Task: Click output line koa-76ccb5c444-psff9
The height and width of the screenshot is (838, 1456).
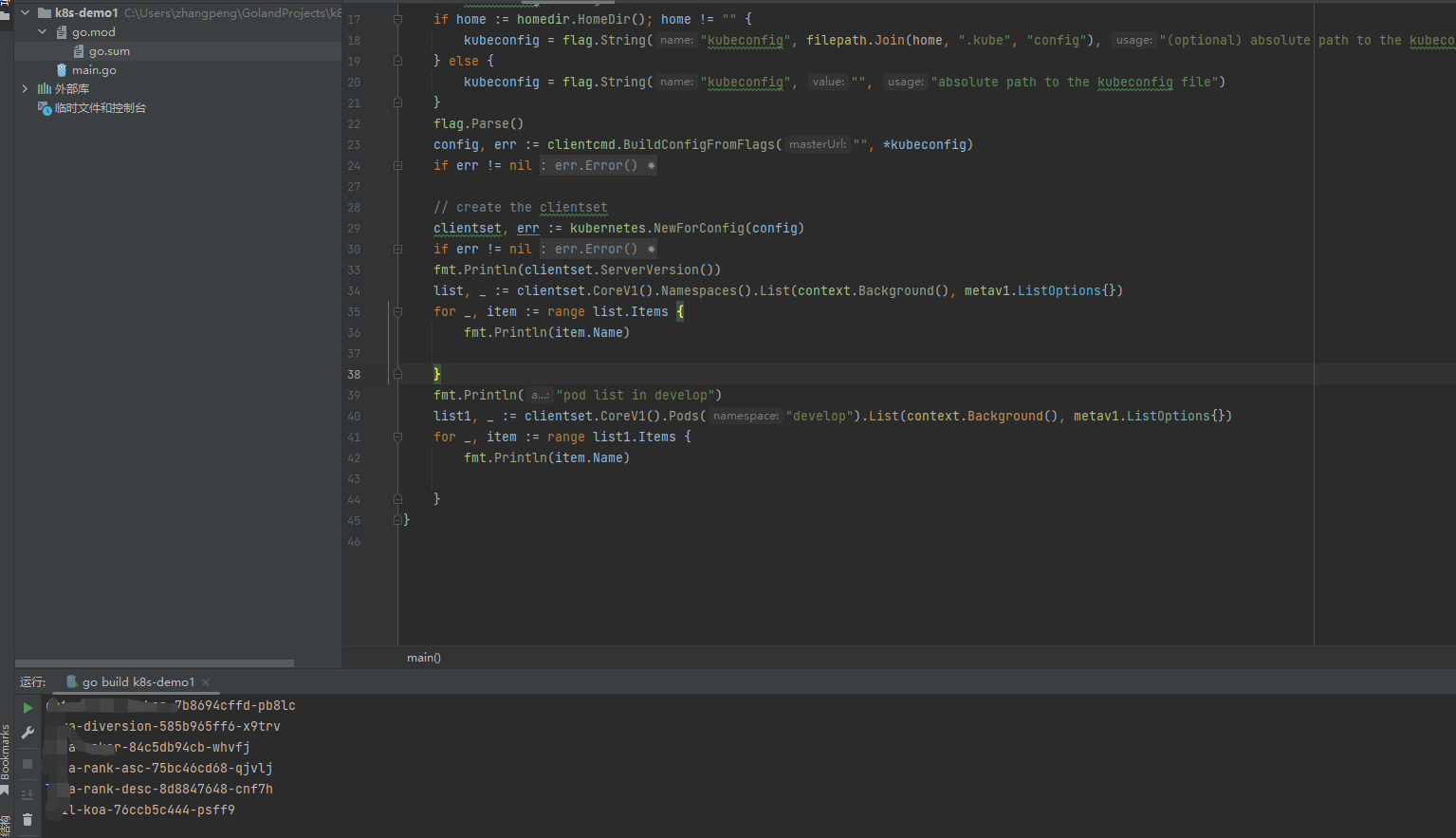Action: (148, 810)
